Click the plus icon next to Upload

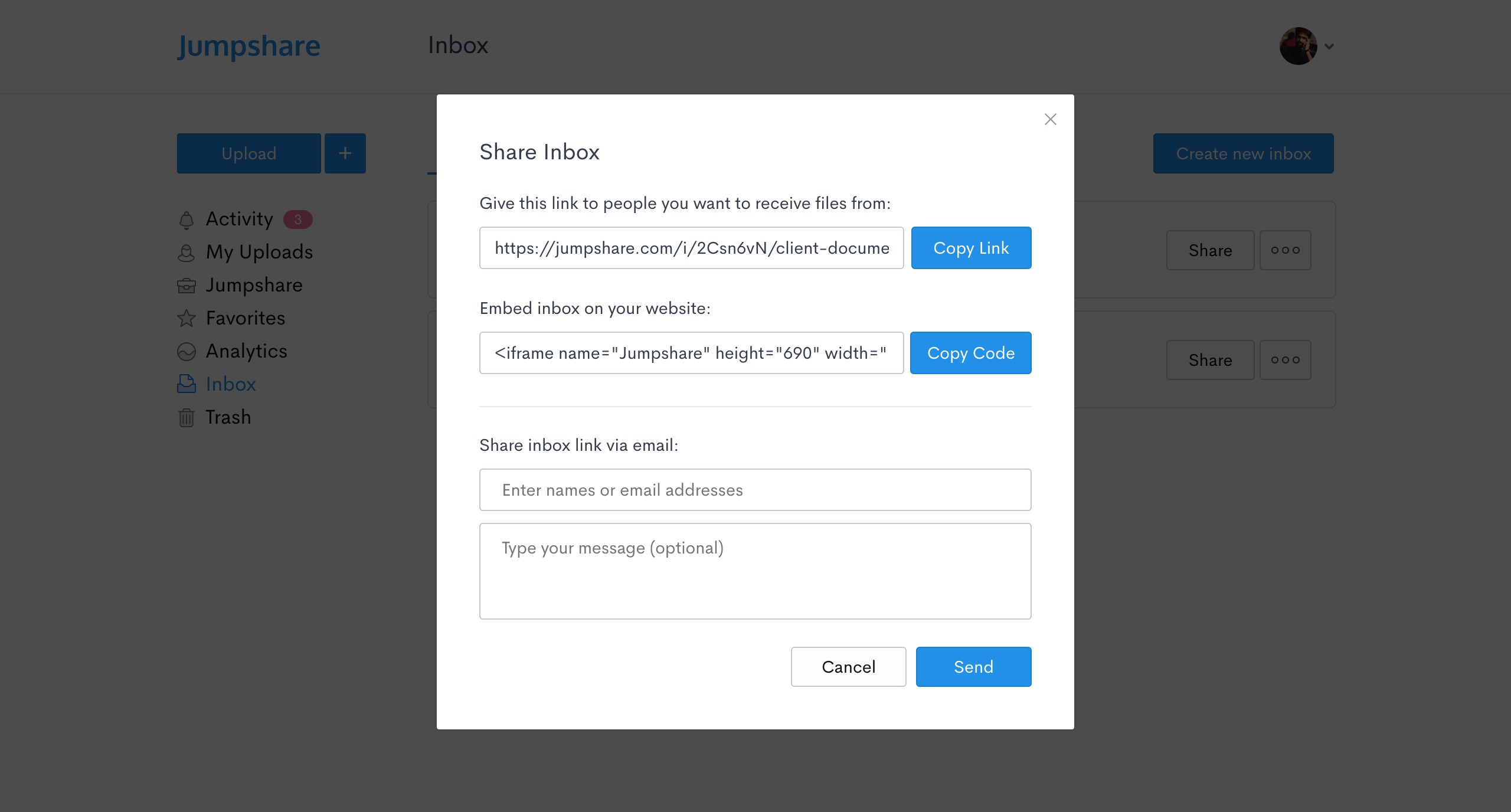[x=345, y=153]
